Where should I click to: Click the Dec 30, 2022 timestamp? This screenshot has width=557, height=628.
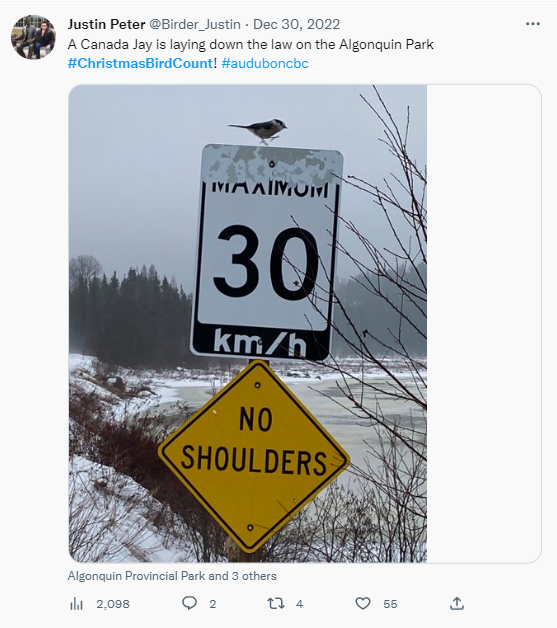click(296, 24)
